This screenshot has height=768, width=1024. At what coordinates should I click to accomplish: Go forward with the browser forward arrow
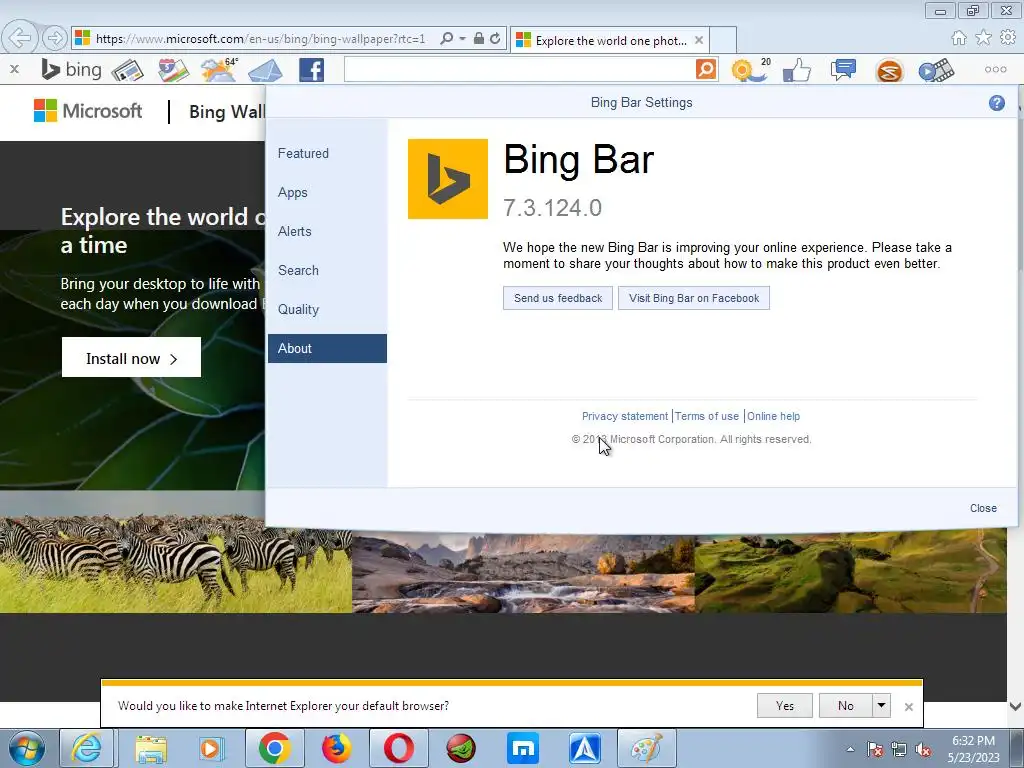click(55, 39)
